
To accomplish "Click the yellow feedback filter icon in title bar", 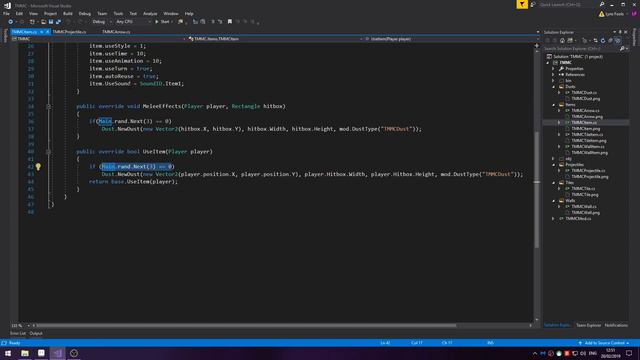I will coord(522,4).
